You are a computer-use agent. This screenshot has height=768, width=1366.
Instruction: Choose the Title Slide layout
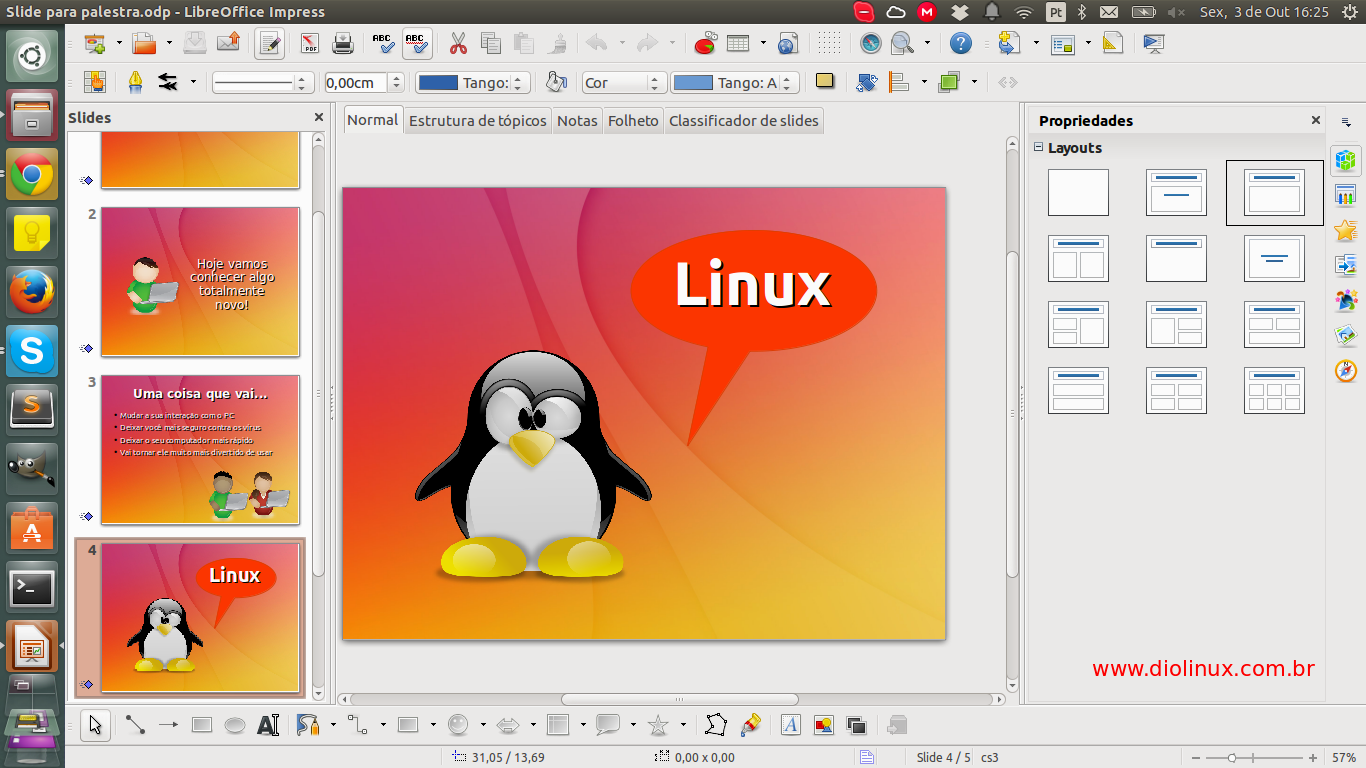click(1176, 192)
